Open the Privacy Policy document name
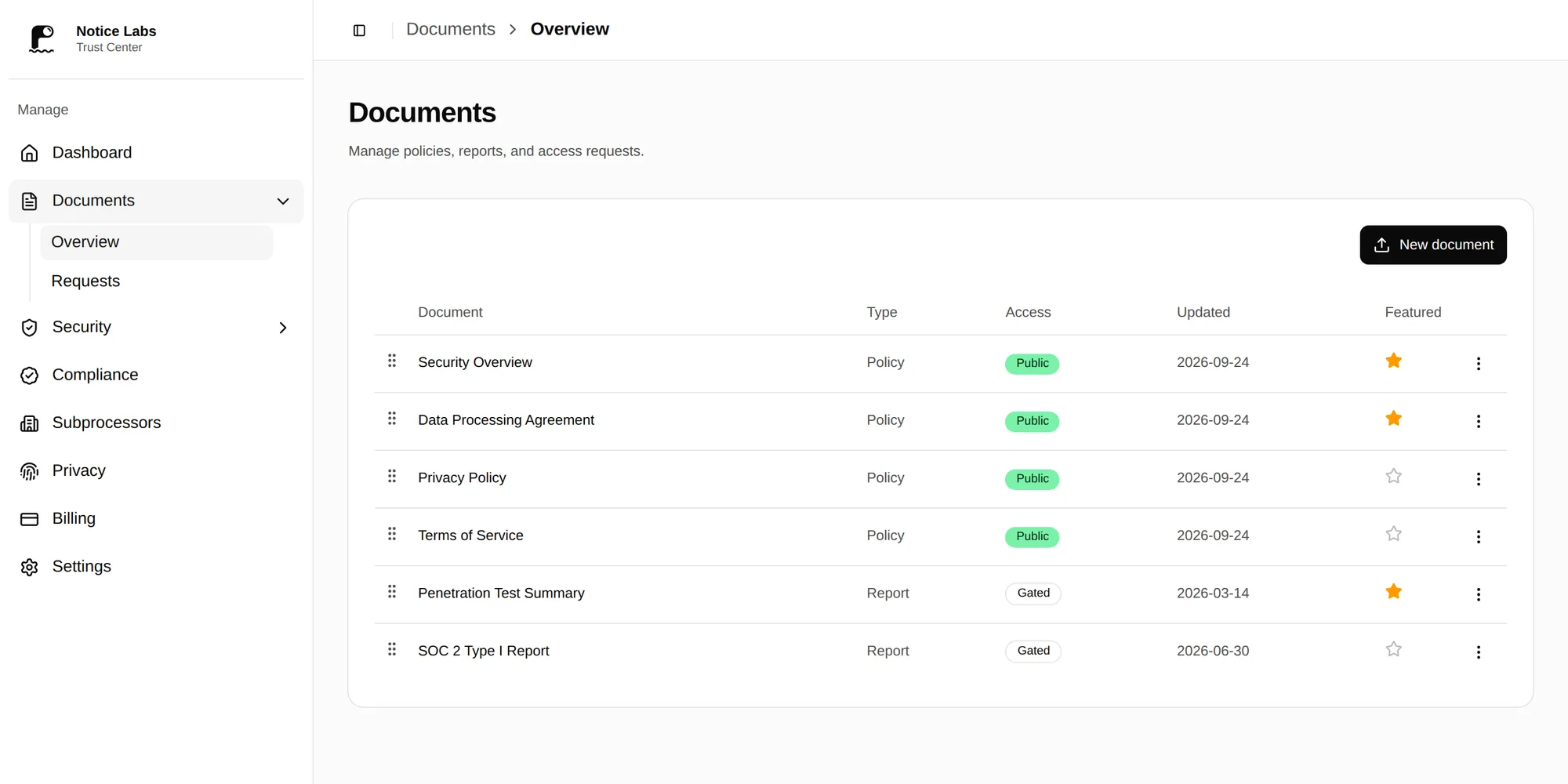1568x784 pixels. pos(462,478)
